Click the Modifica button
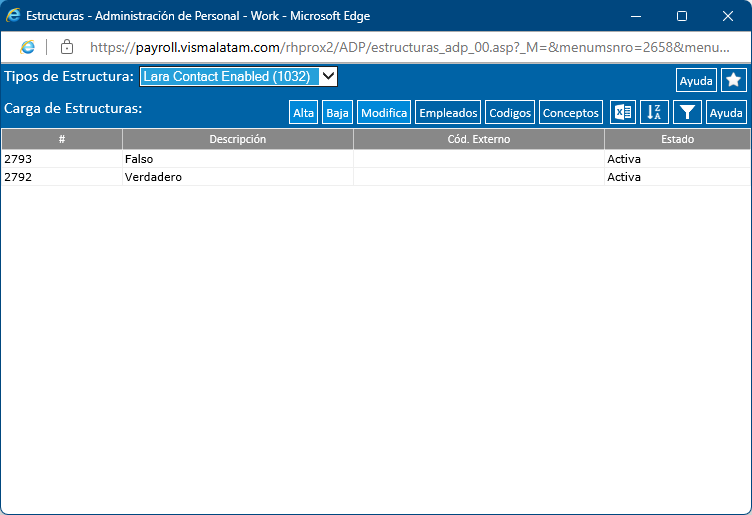This screenshot has width=752, height=515. point(384,112)
